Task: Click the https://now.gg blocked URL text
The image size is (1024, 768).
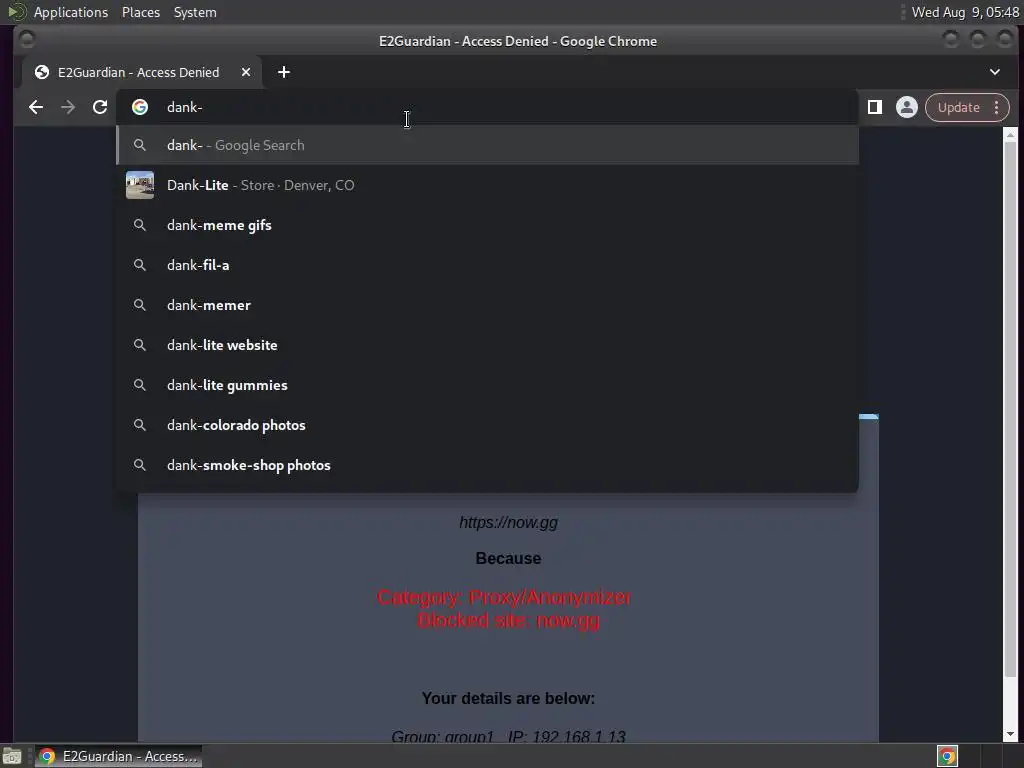Action: pyautogui.click(x=508, y=522)
